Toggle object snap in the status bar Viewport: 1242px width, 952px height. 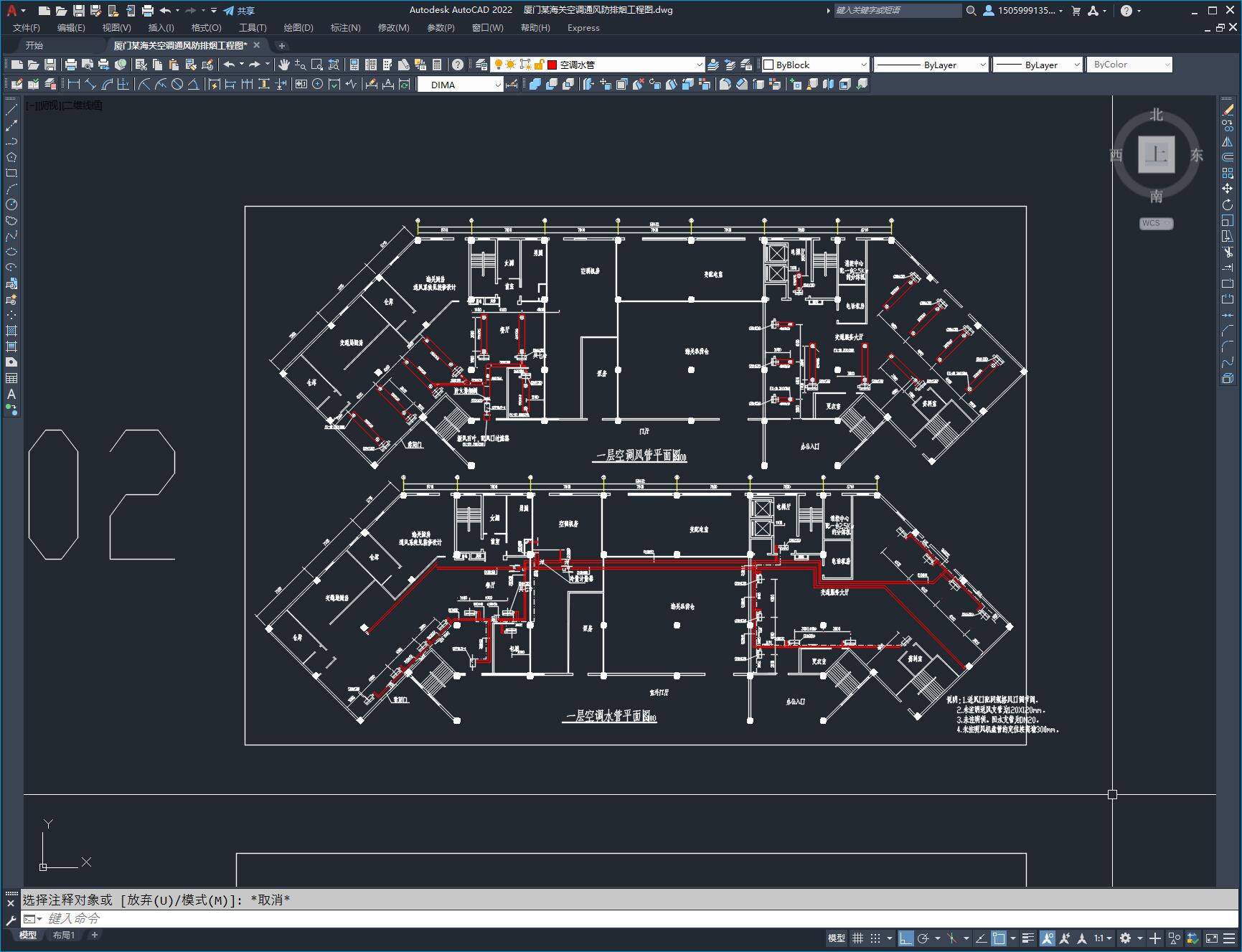[999, 938]
